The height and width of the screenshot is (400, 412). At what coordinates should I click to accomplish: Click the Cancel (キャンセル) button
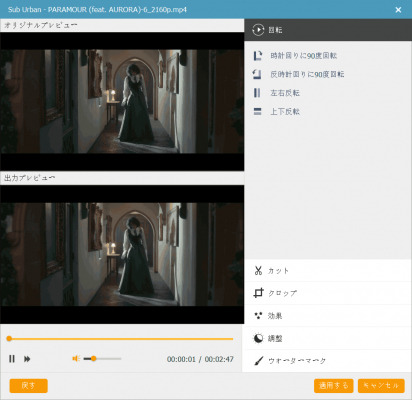tap(381, 386)
